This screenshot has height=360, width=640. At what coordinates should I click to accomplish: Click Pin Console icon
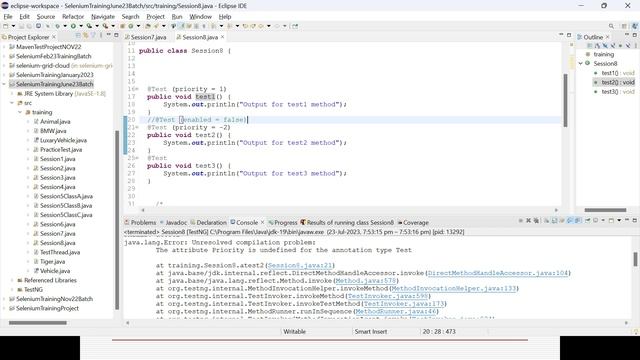[x=587, y=220]
